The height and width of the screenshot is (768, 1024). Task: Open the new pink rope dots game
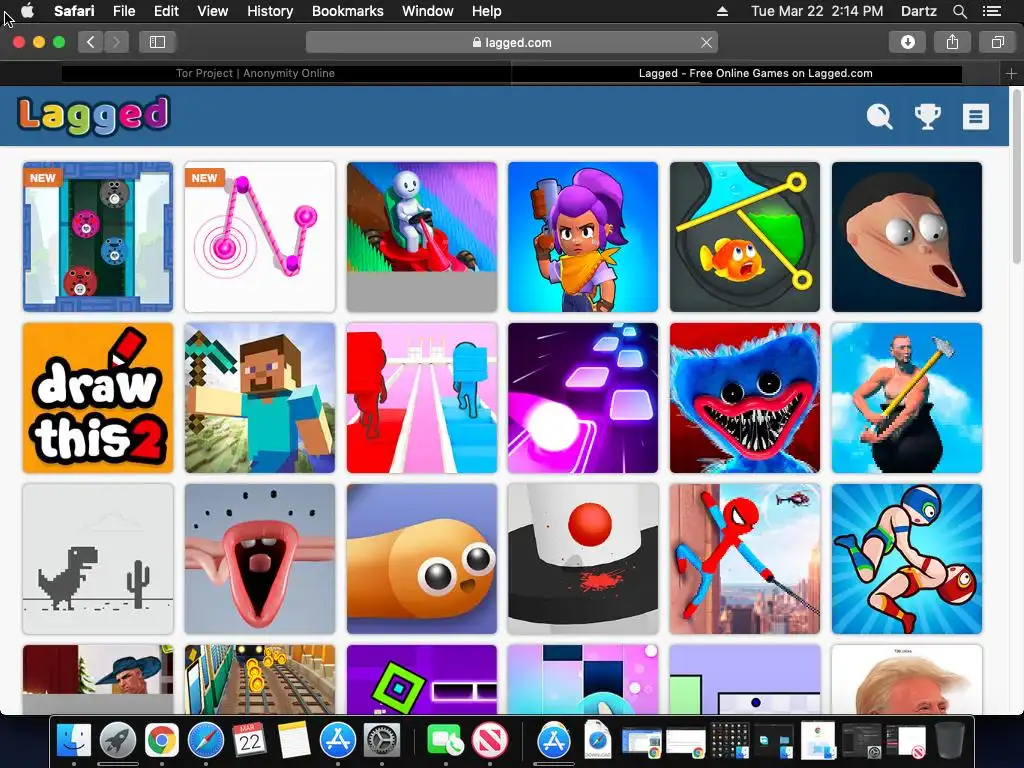260,237
